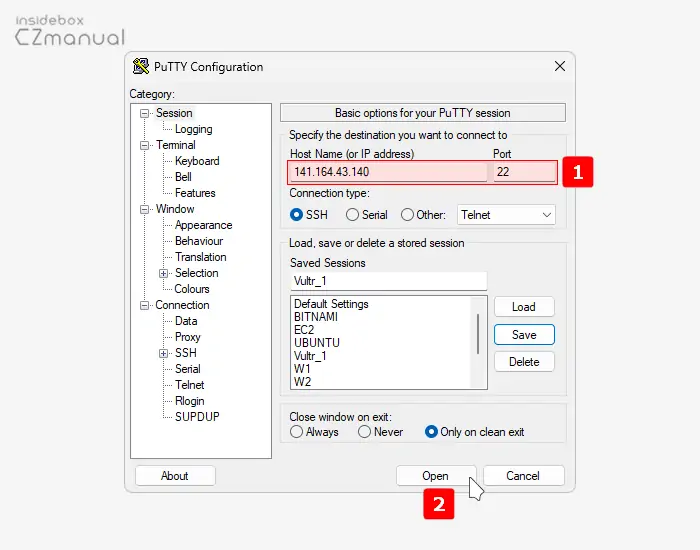The width and height of the screenshot is (700, 550).
Task: Click the Load button
Action: (524, 307)
